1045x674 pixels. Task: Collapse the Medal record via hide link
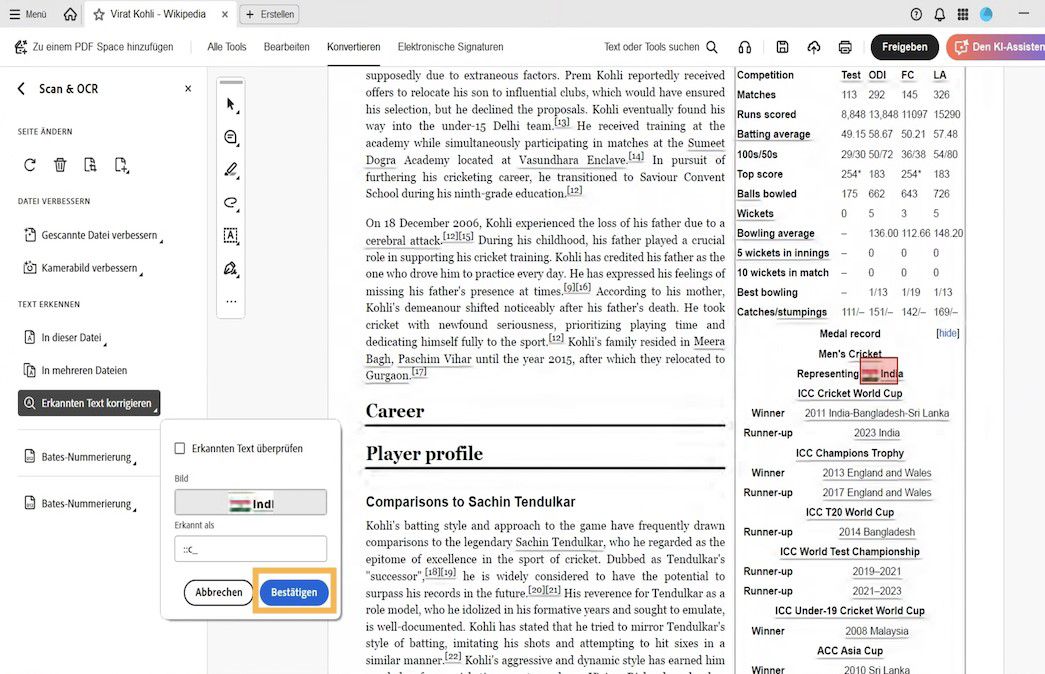(947, 332)
